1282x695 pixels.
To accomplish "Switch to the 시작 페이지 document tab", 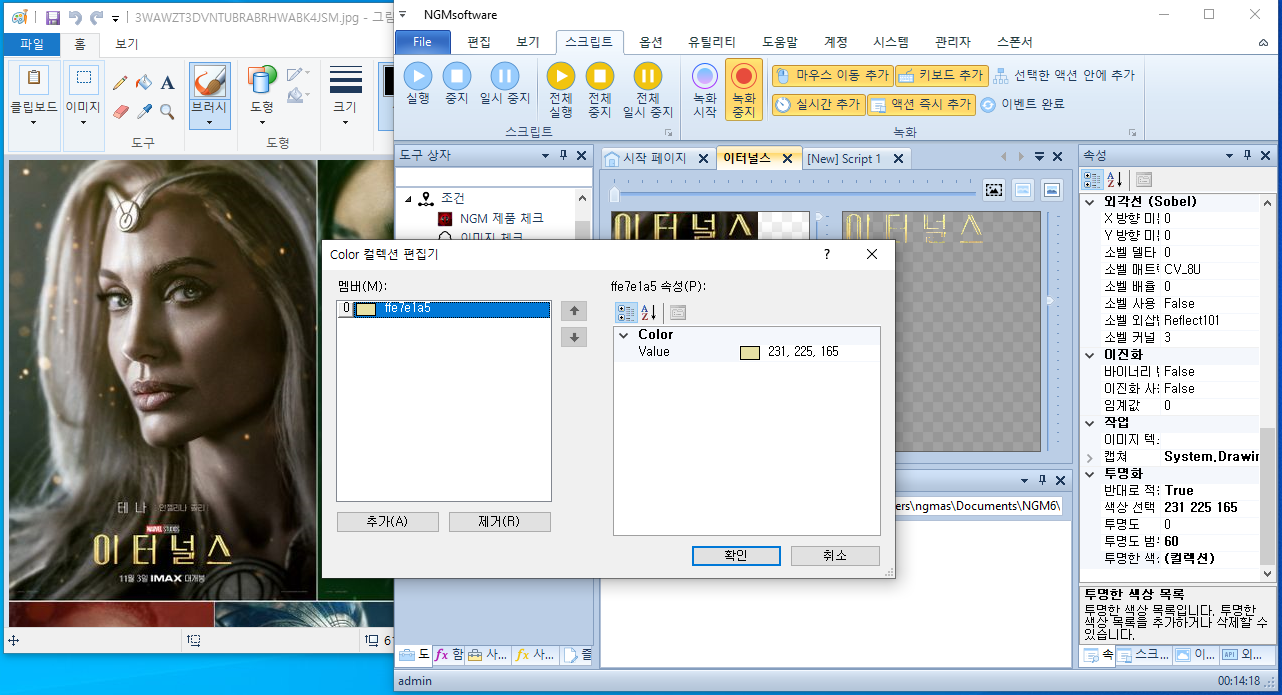I will [655, 158].
